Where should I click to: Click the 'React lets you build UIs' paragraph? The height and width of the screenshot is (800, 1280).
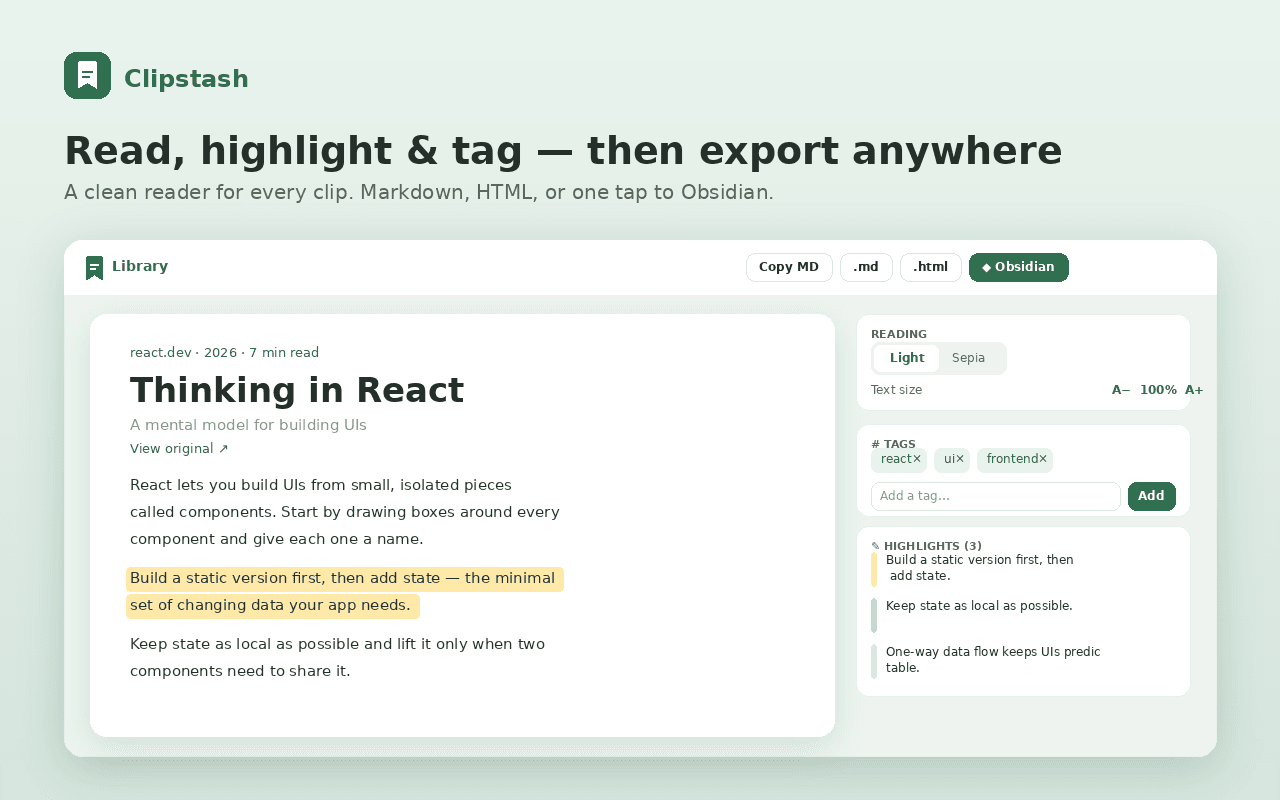coord(345,512)
